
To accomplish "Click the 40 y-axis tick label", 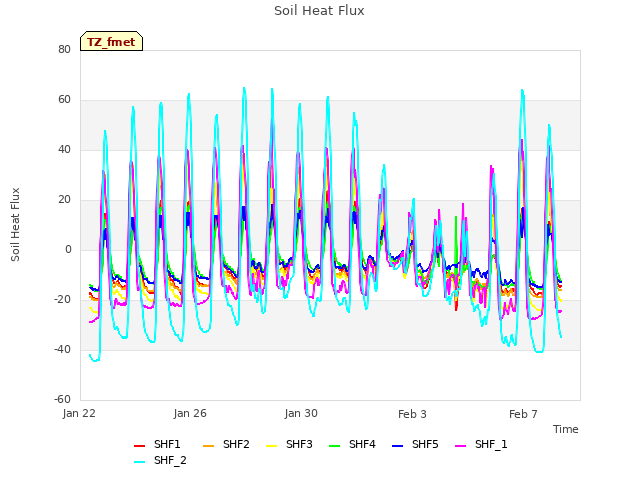I will (x=64, y=149).
